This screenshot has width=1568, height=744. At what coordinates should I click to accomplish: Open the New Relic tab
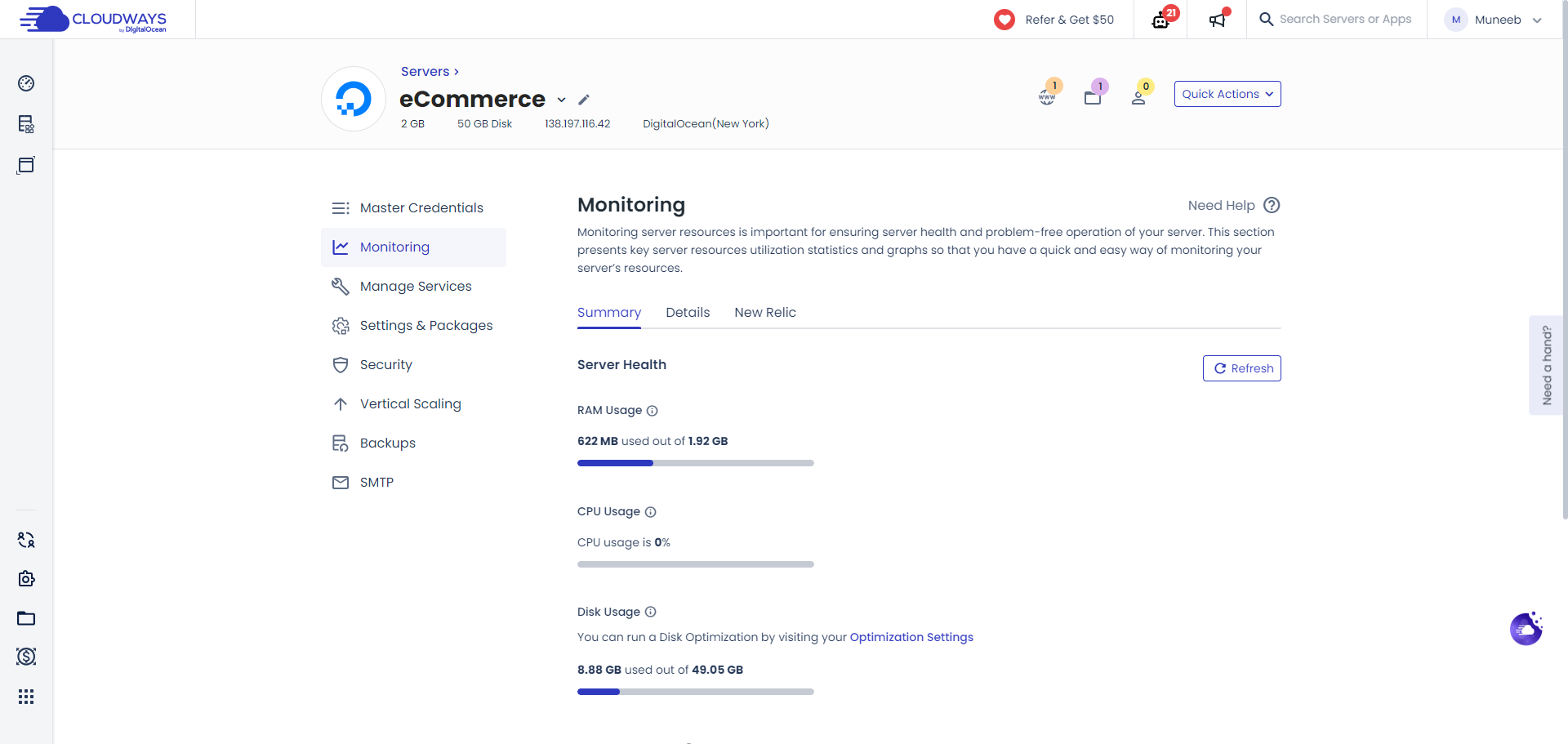click(765, 312)
